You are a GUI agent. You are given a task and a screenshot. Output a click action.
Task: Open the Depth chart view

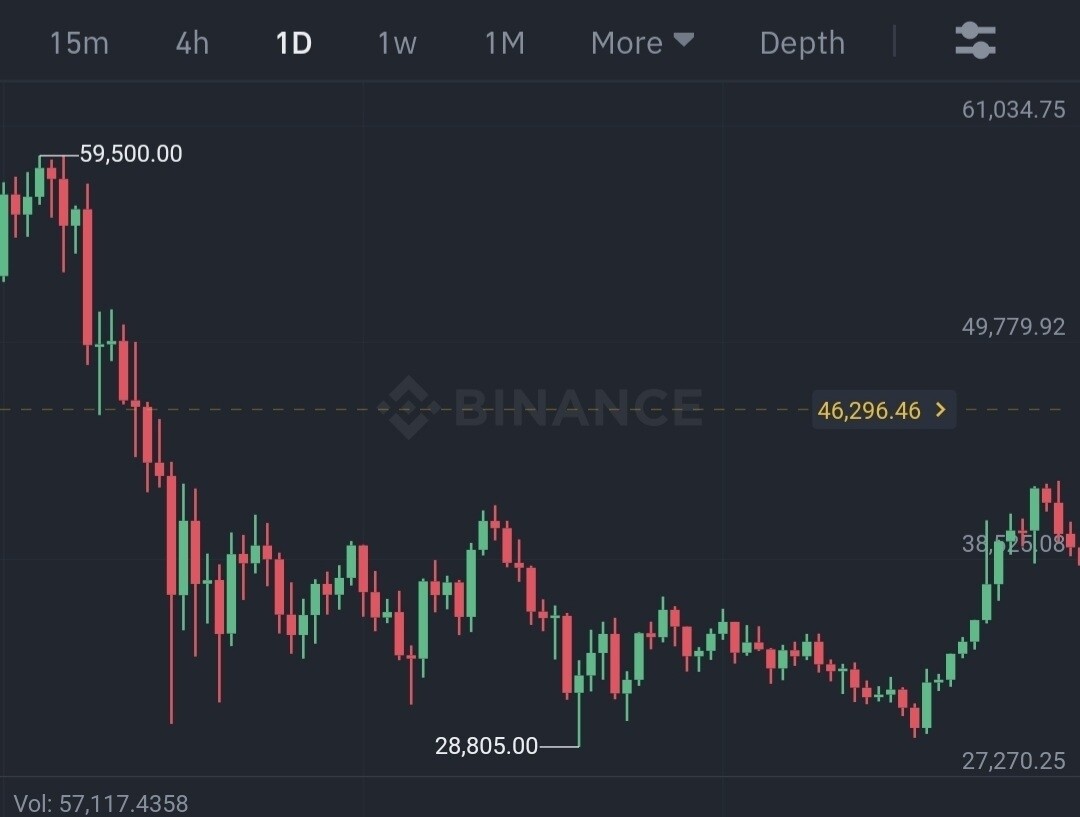[x=802, y=43]
